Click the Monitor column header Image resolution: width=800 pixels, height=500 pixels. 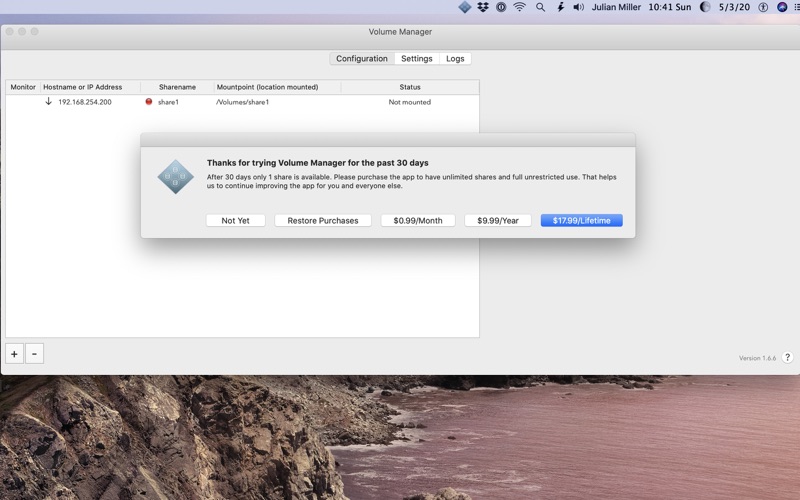[23, 87]
